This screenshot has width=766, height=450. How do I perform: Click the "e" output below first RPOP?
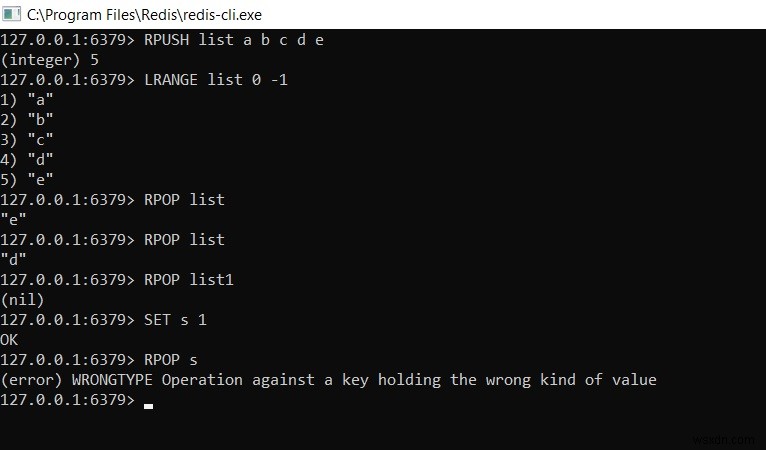(13, 219)
